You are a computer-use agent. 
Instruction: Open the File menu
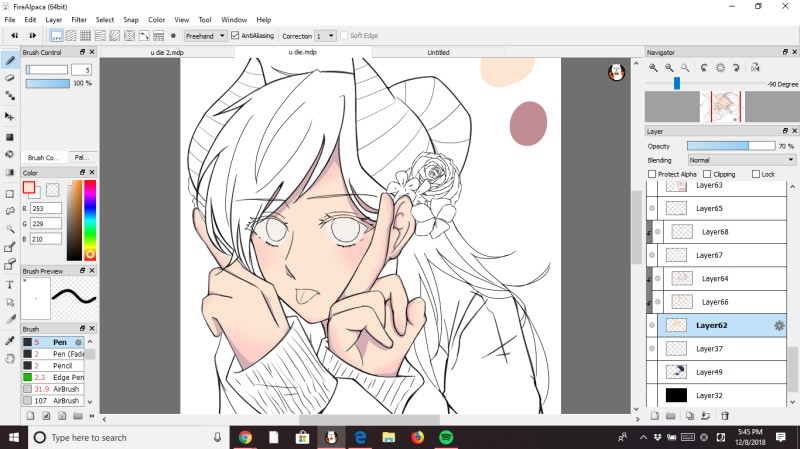(x=10, y=19)
